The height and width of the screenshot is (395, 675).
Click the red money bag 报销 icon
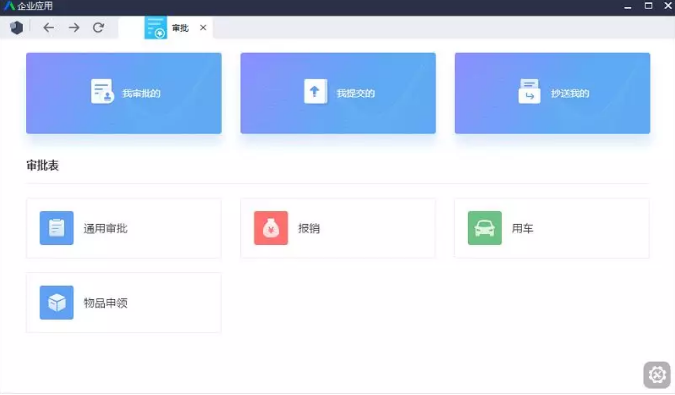271,228
